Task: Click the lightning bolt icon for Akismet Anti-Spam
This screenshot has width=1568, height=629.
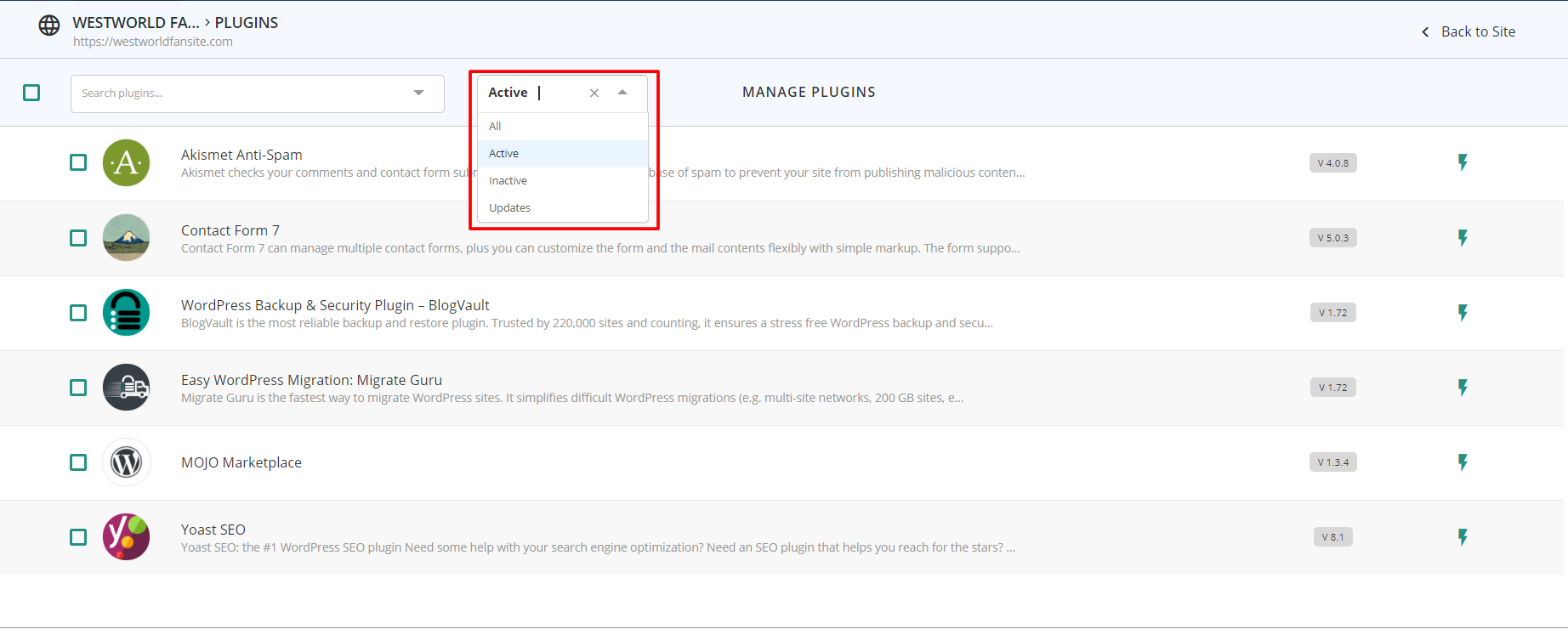Action: [x=1463, y=162]
